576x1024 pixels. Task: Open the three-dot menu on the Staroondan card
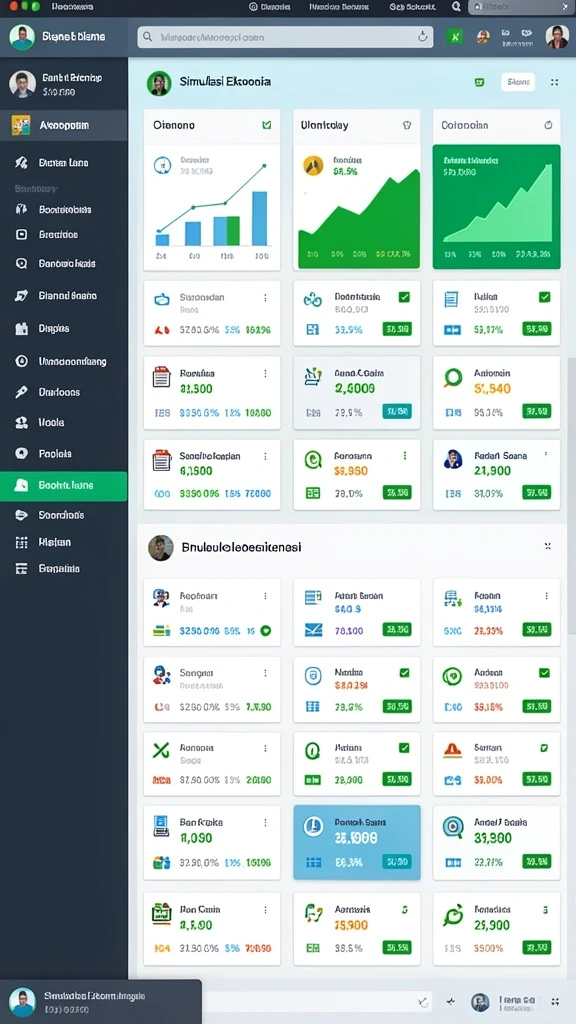tap(265, 298)
